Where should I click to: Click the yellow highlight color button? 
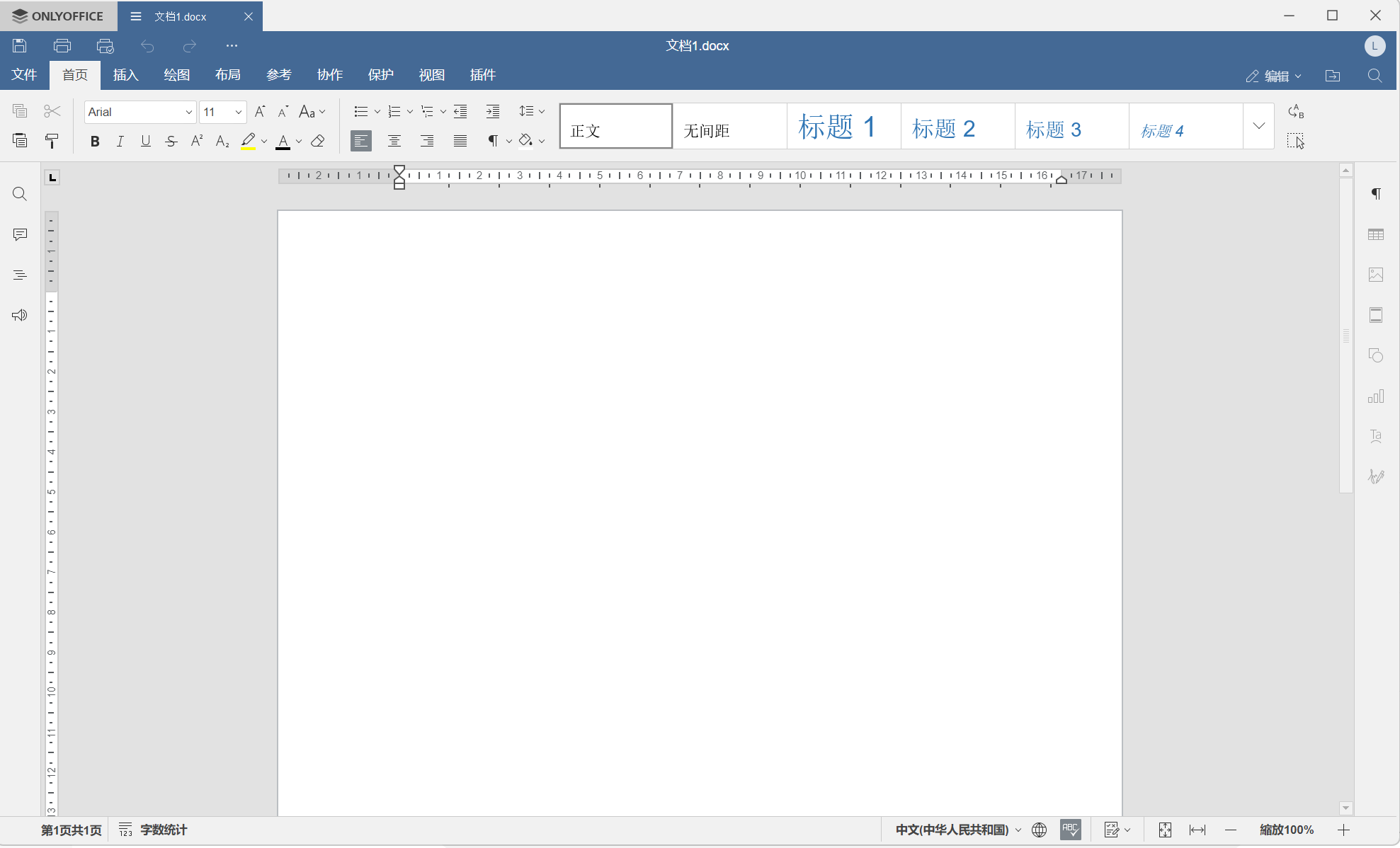(x=248, y=141)
